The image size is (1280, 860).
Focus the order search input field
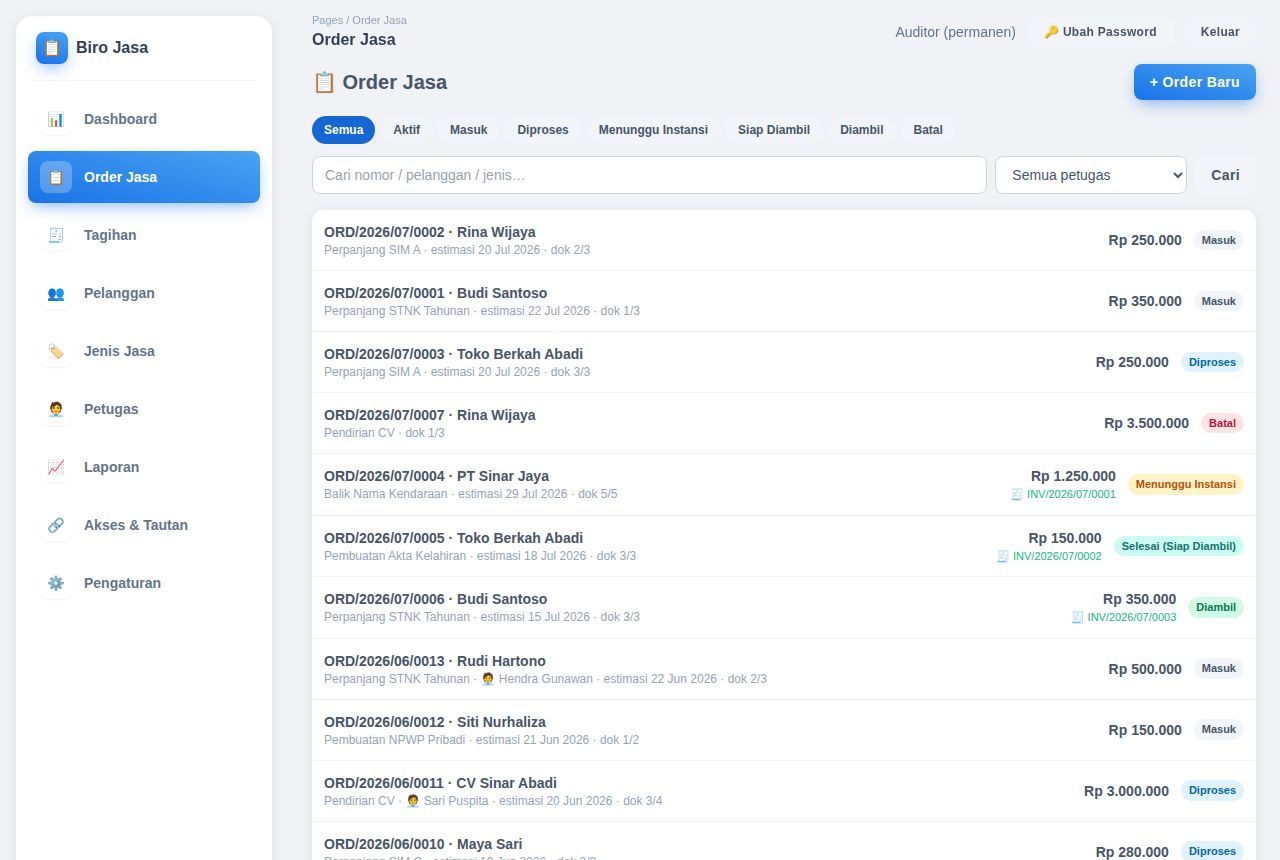(x=649, y=175)
